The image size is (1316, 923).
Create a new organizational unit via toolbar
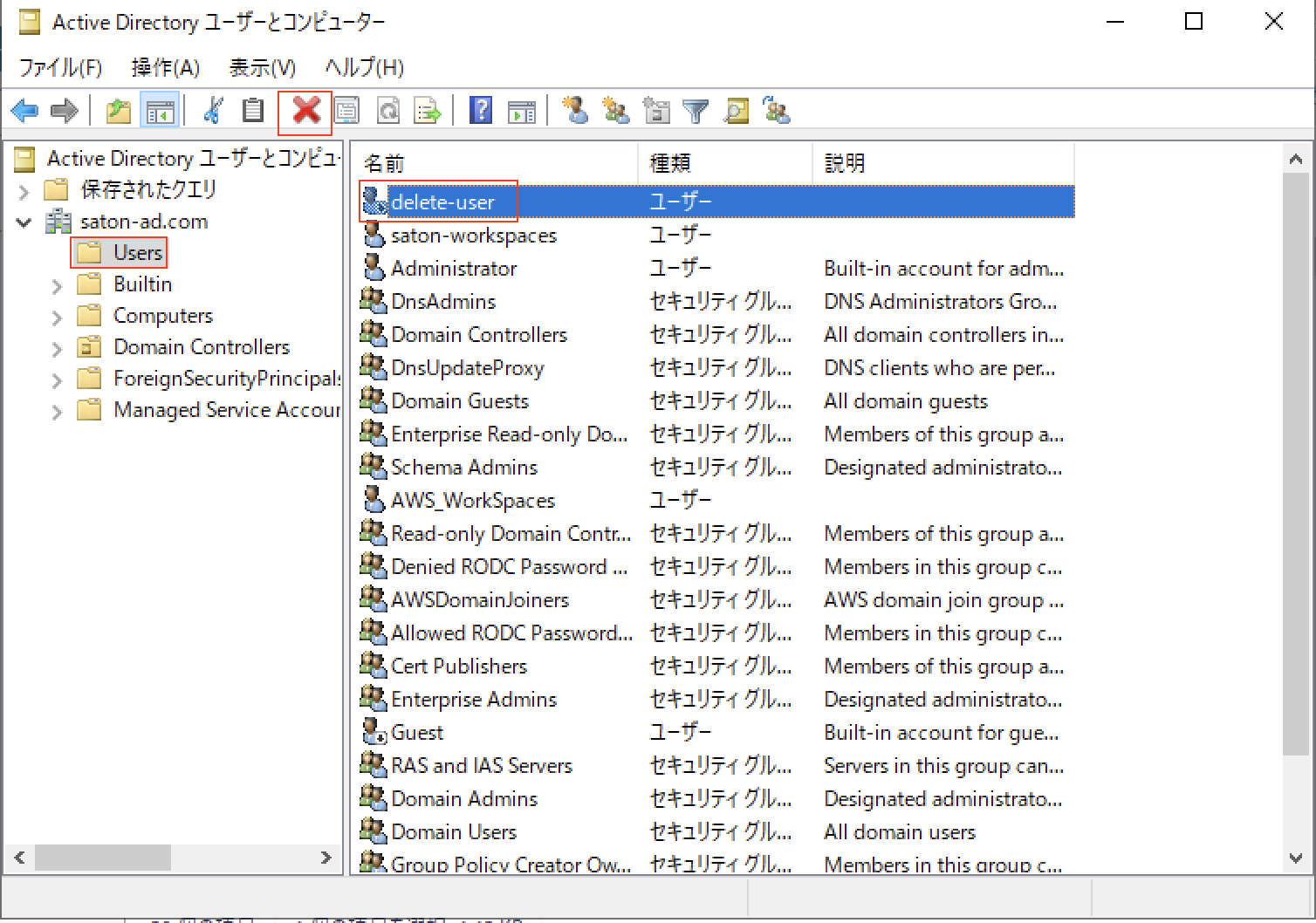656,111
